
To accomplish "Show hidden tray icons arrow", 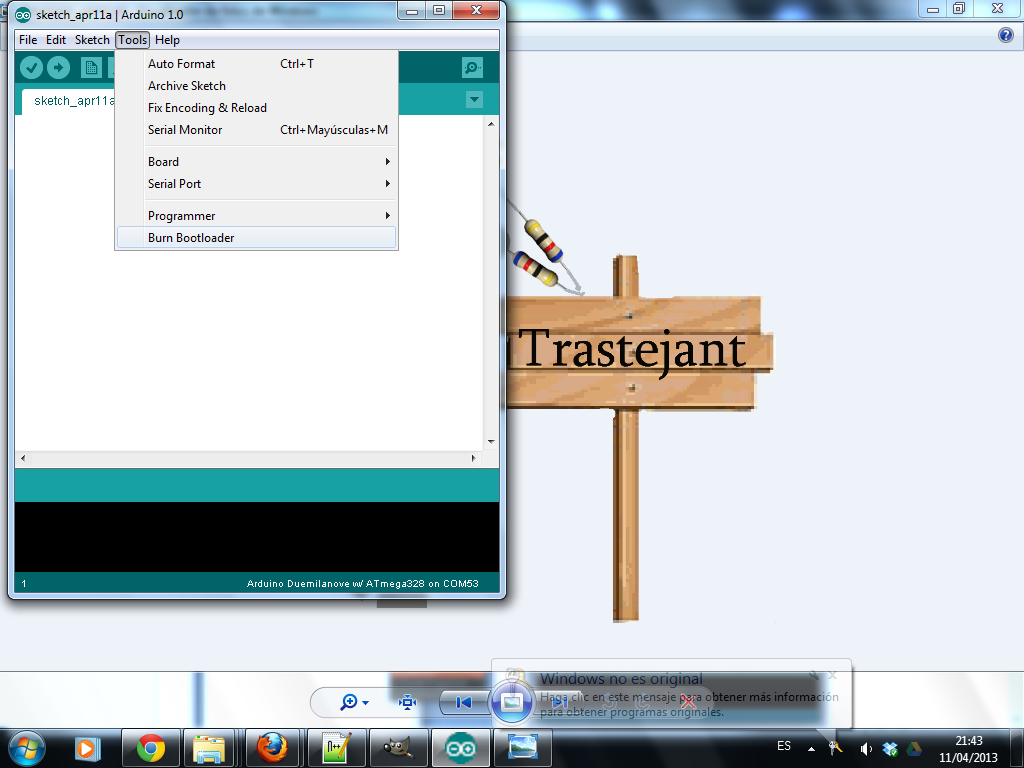I will (811, 749).
